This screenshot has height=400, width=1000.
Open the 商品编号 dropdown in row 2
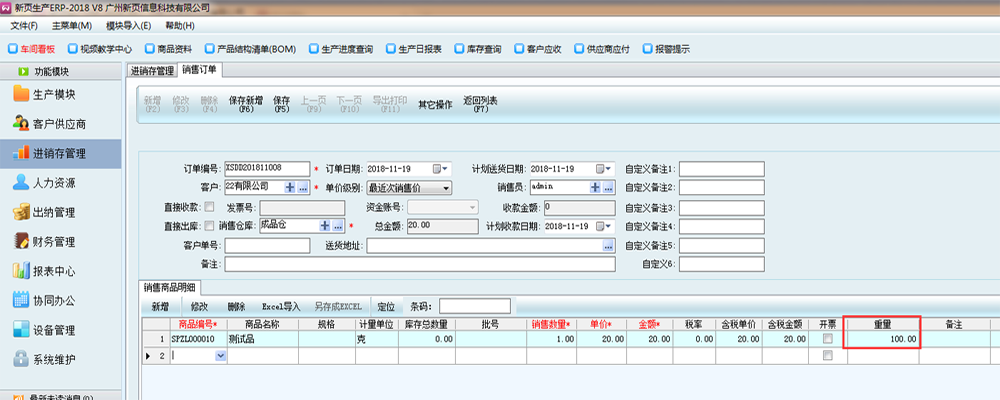tap(221, 355)
